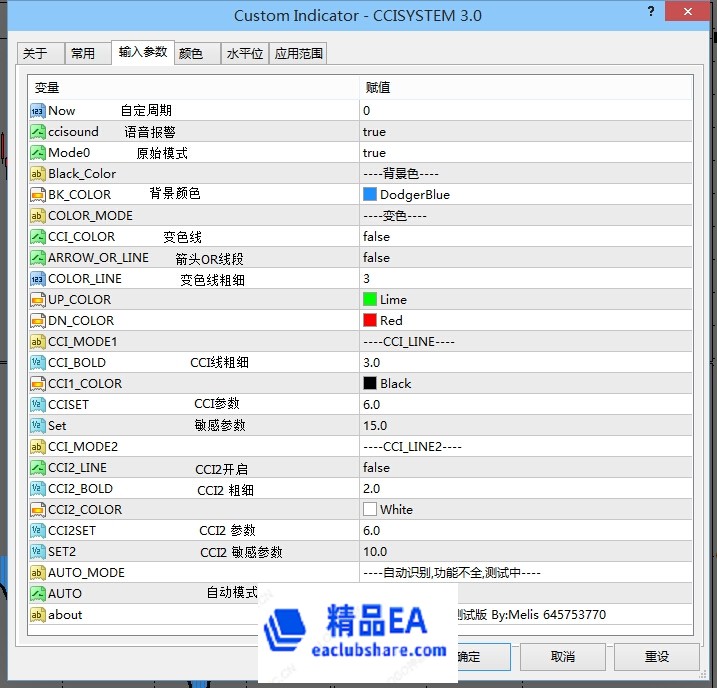Click the CCISET value field showing 6.0
The height and width of the screenshot is (688, 717).
click(x=371, y=405)
